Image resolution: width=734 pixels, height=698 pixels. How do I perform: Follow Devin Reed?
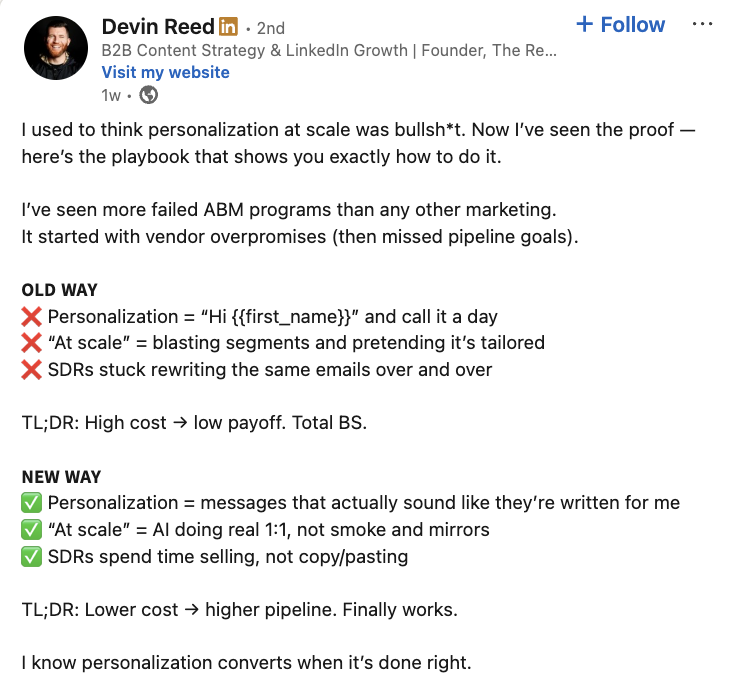[621, 25]
